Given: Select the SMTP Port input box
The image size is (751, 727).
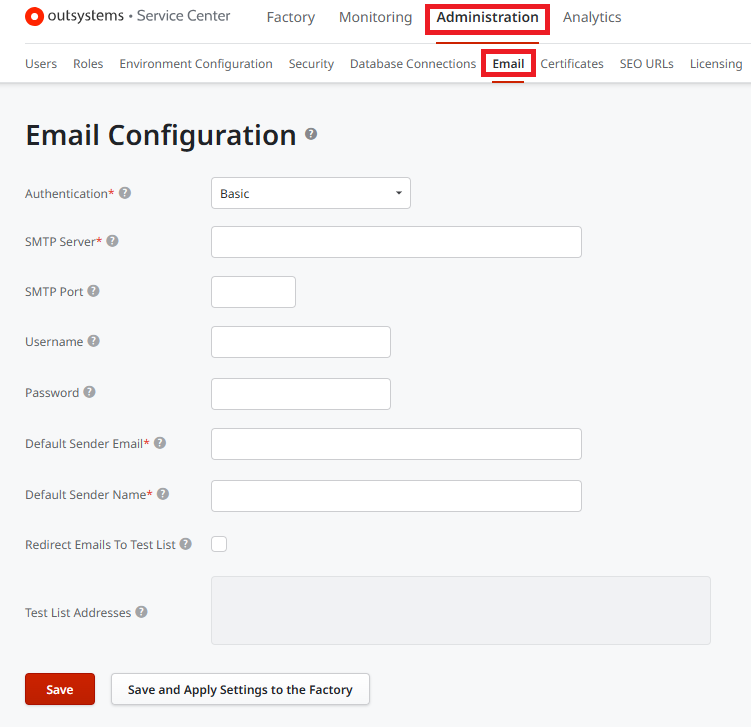Looking at the screenshot, I should pyautogui.click(x=253, y=292).
